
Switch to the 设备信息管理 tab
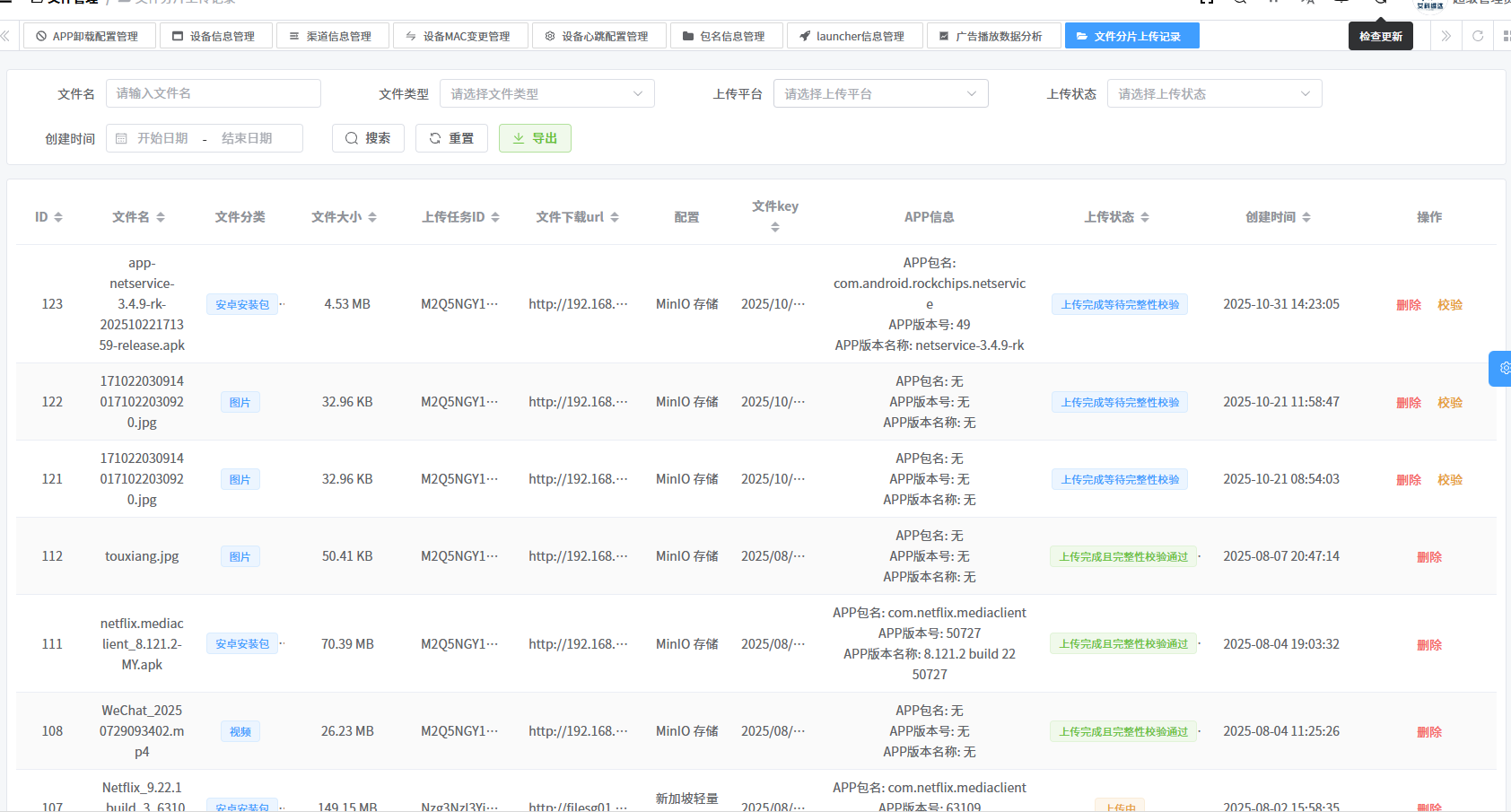point(214,36)
